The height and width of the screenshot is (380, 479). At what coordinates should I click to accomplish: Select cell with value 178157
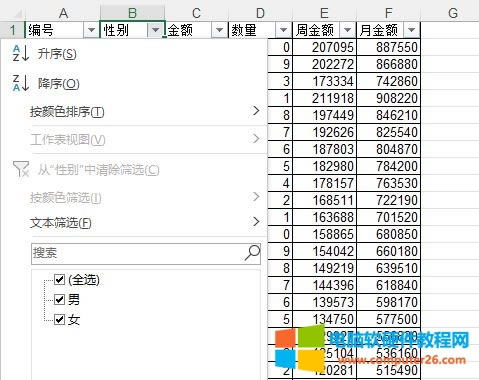click(x=324, y=183)
